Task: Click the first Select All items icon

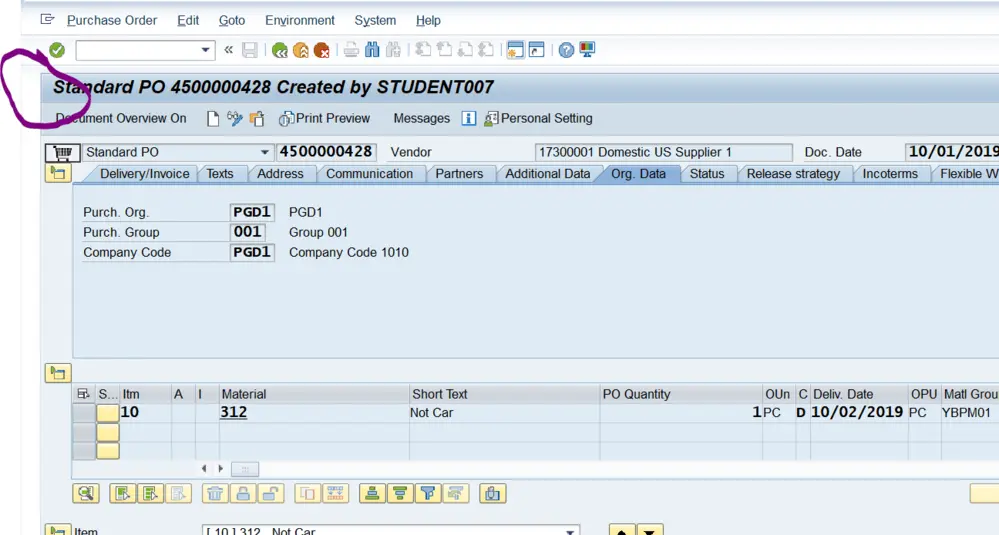Action: point(122,494)
